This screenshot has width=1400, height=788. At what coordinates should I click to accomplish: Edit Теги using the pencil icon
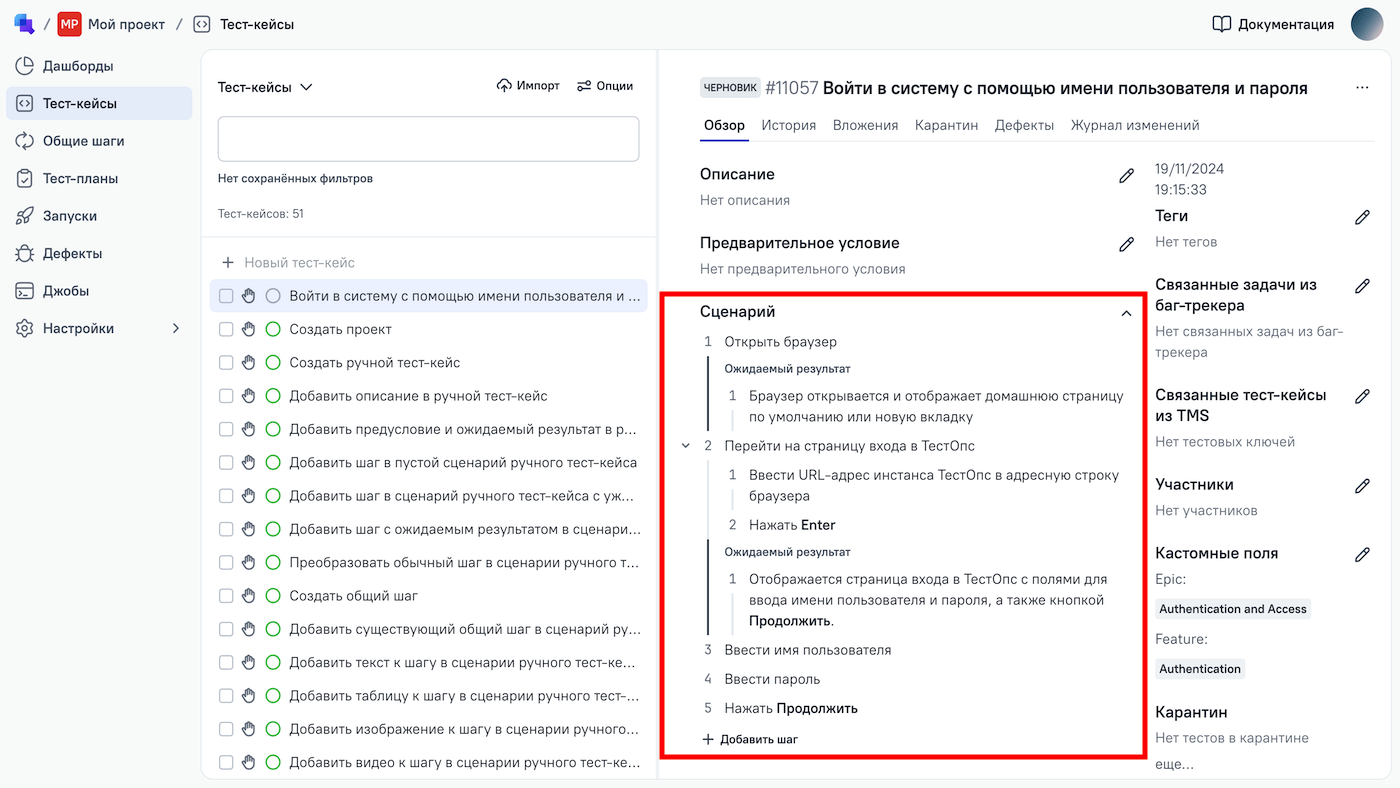coord(1362,217)
